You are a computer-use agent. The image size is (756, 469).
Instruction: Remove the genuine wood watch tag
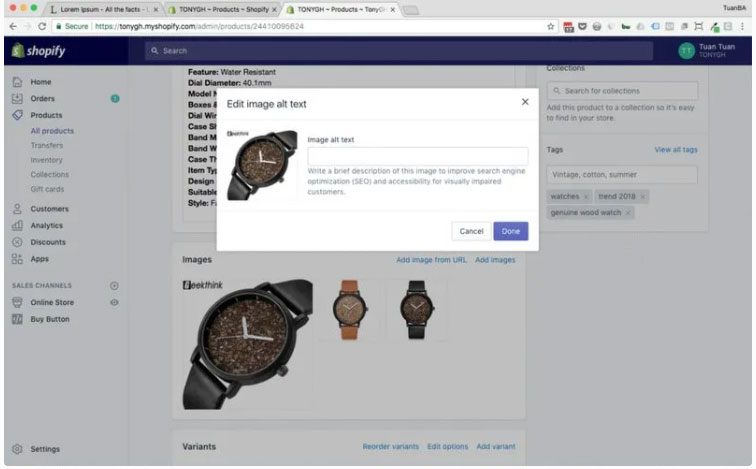click(x=628, y=213)
